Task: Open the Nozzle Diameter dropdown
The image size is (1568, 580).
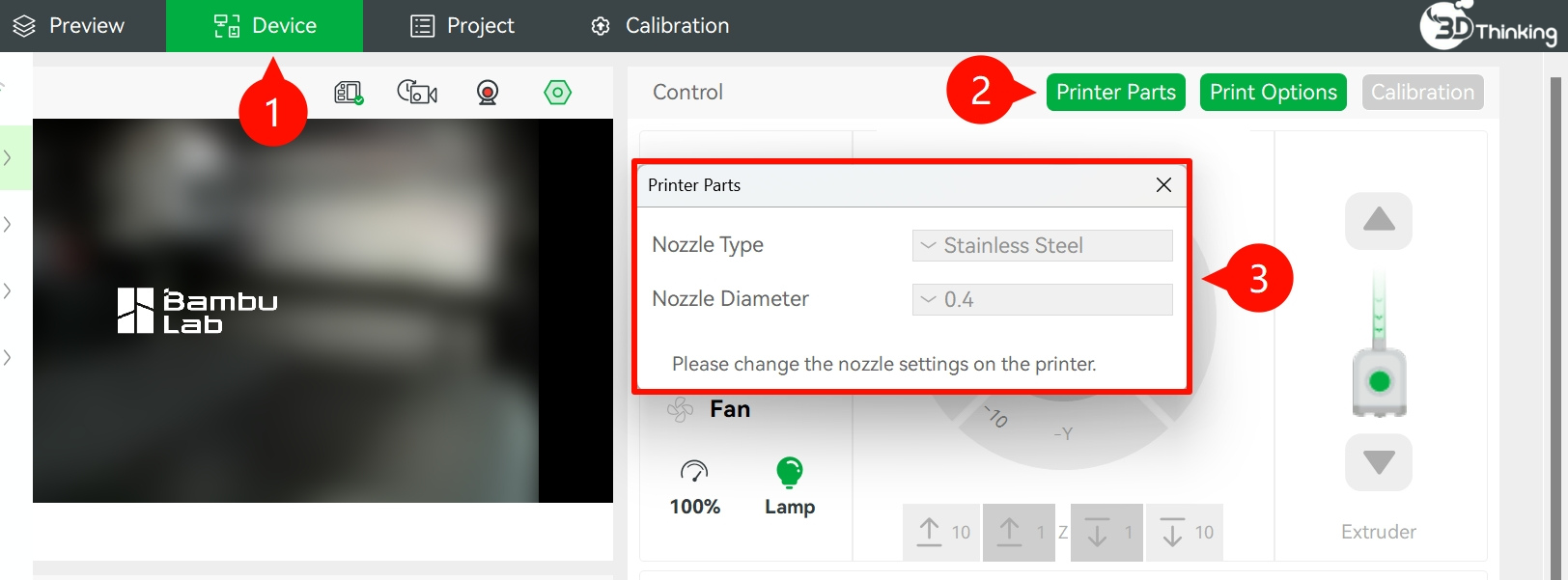Action: point(1042,299)
